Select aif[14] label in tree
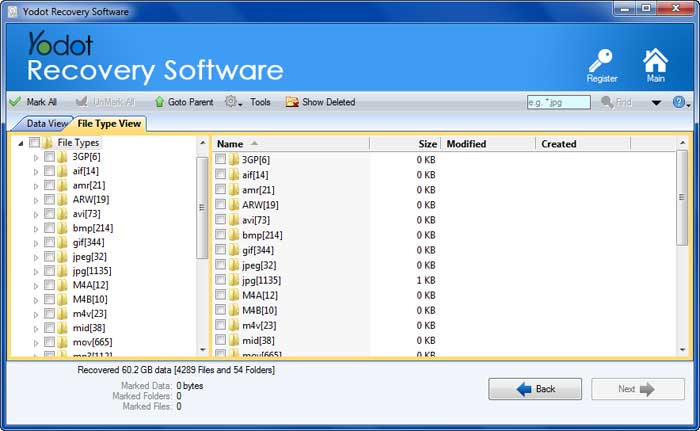The image size is (700, 431). pyautogui.click(x=85, y=171)
